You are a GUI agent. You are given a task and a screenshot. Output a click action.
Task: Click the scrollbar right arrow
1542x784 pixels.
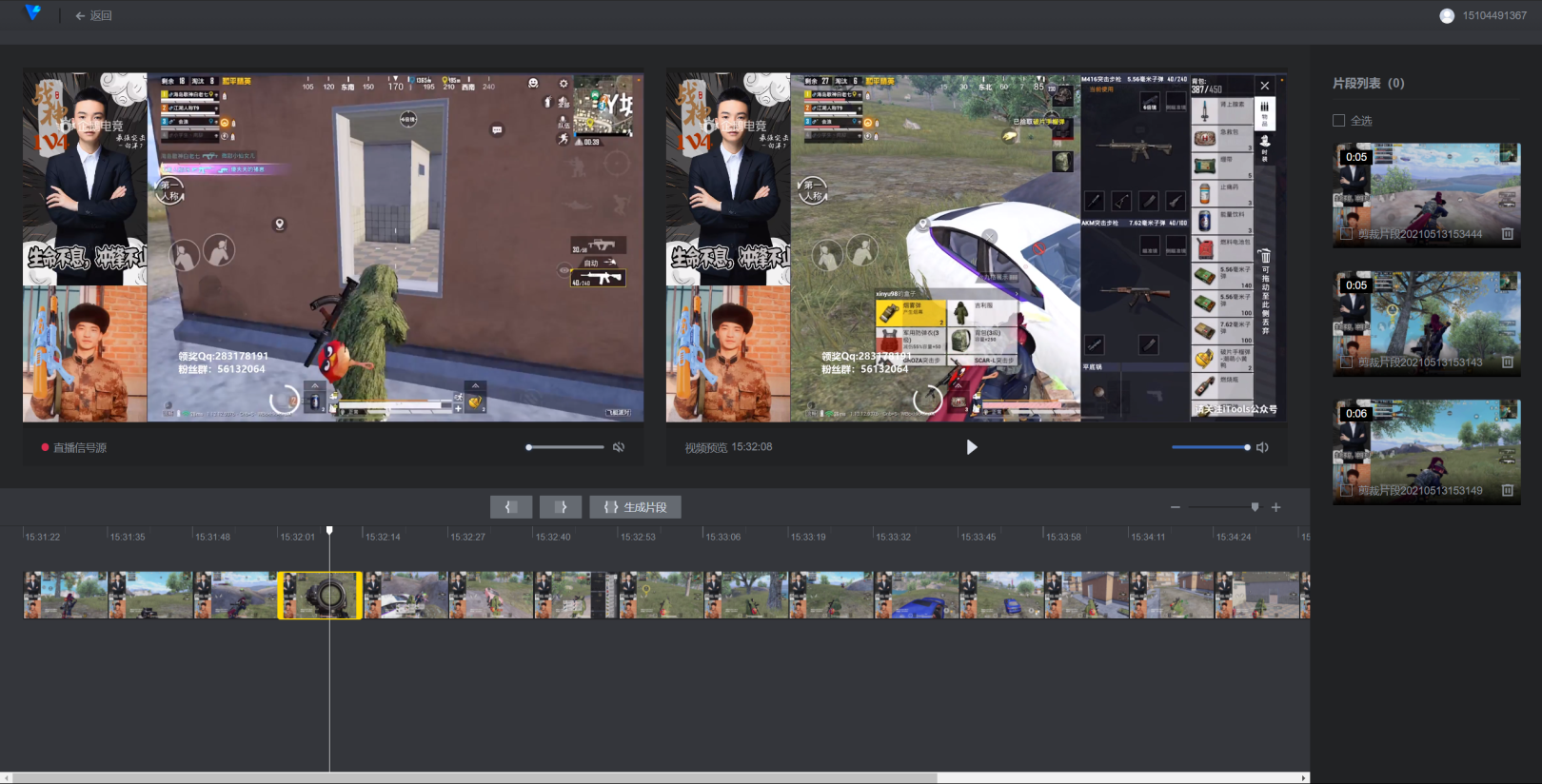(x=1304, y=777)
